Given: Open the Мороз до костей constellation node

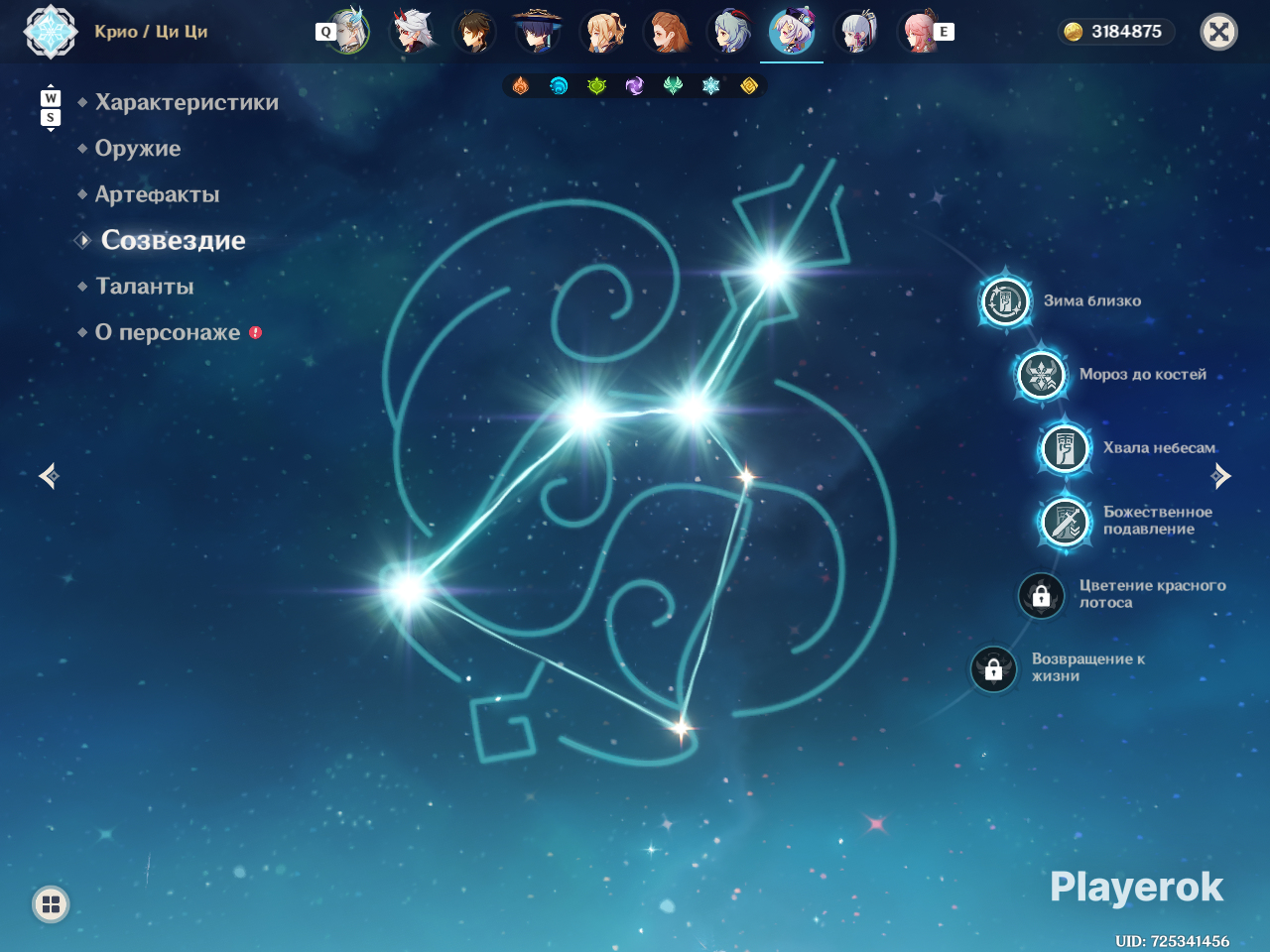Looking at the screenshot, I should click(1041, 375).
